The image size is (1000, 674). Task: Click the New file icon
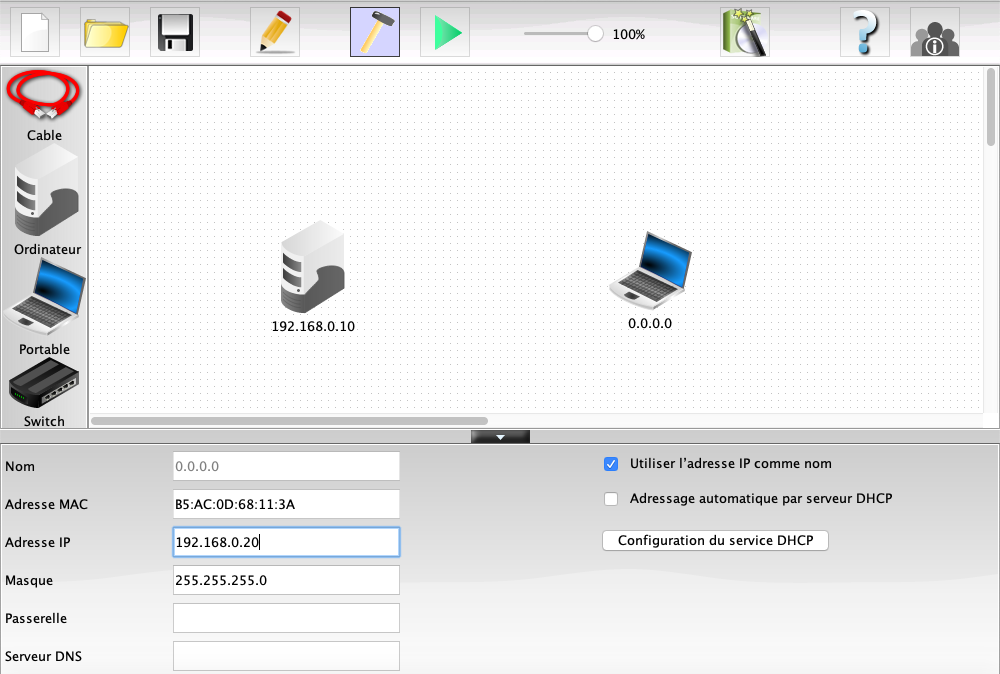tap(35, 32)
